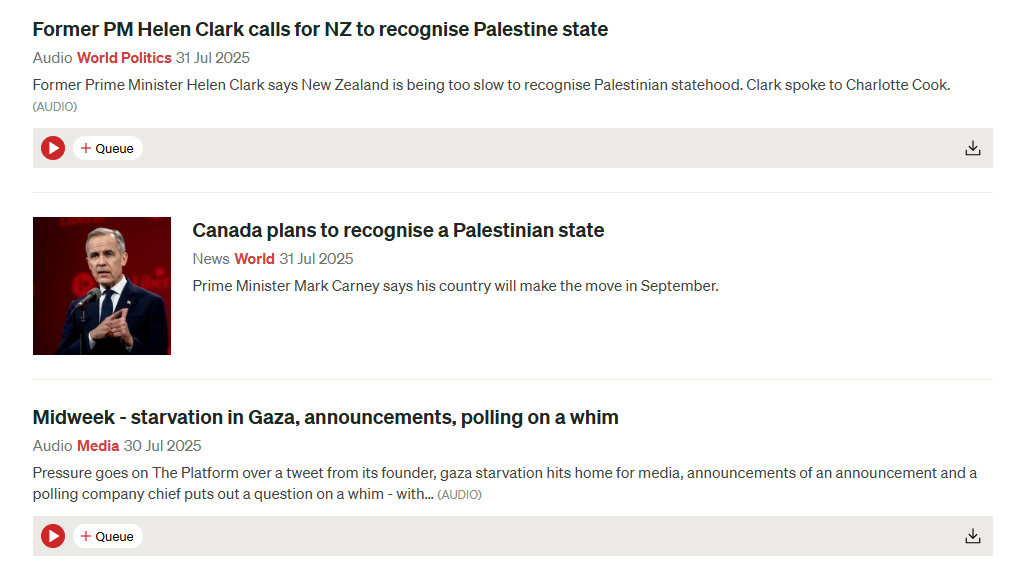Click the Helen Clark story summary text
Viewport: 1025px width, 577px height.
click(x=490, y=85)
